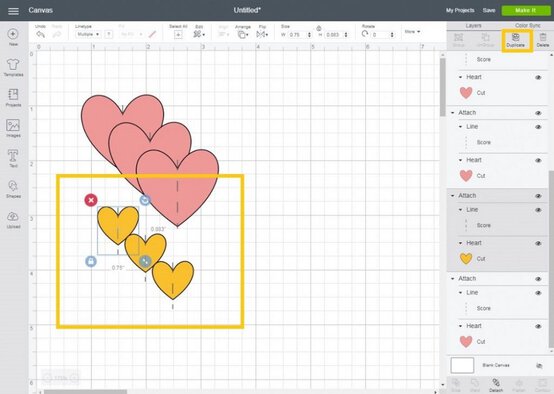Click the Group icon
Screen dimensions: 554x394
pos(458,37)
